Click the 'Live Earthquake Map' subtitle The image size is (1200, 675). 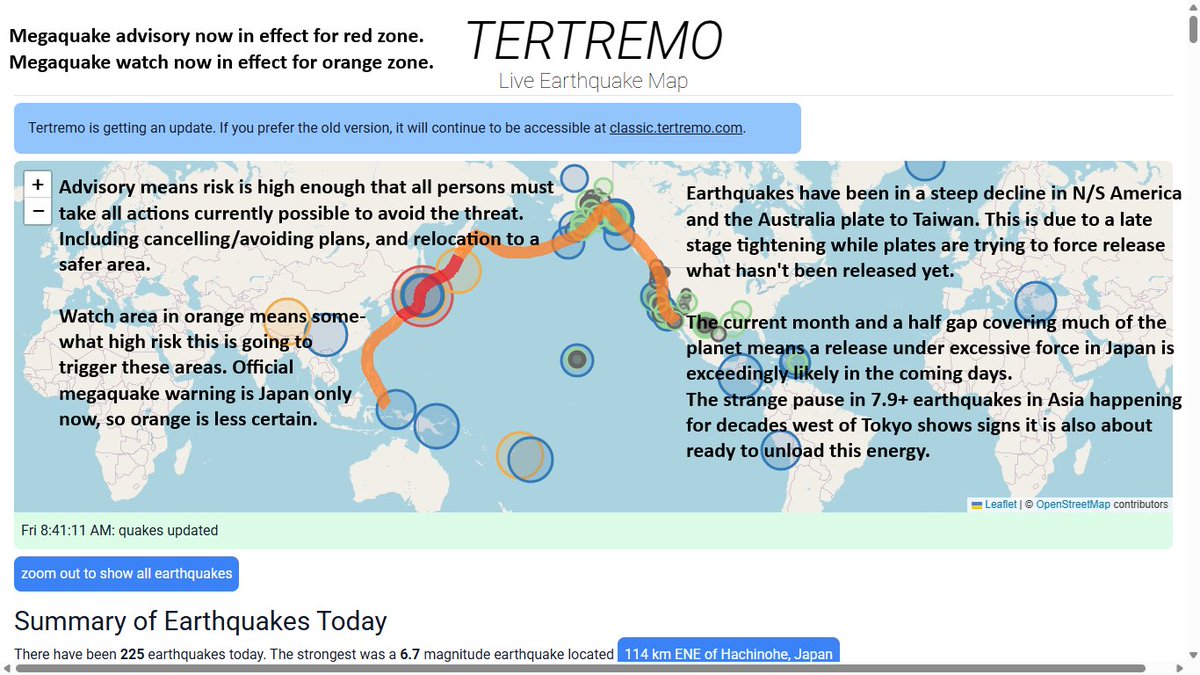point(594,81)
